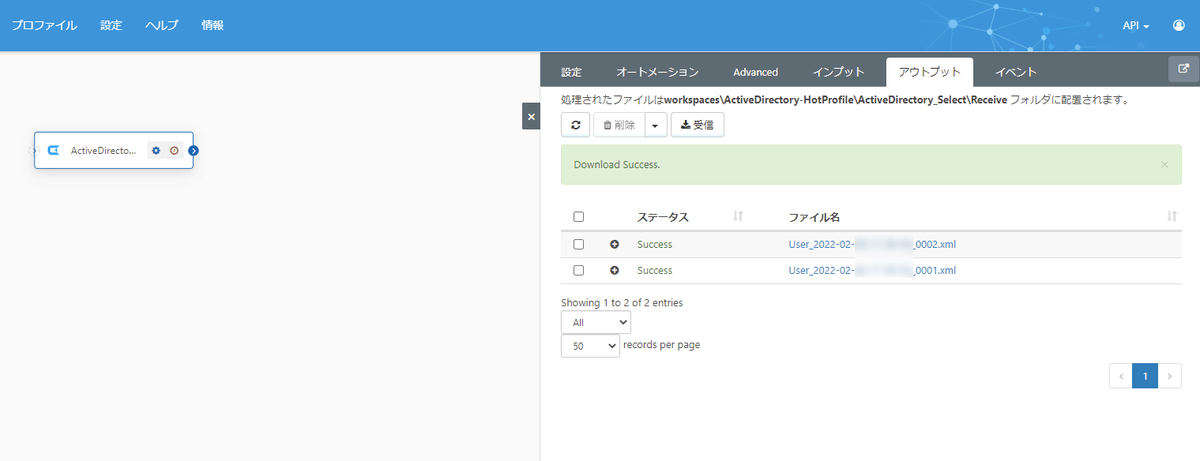Click the Download Success message text
This screenshot has height=461, width=1200.
tap(617, 164)
